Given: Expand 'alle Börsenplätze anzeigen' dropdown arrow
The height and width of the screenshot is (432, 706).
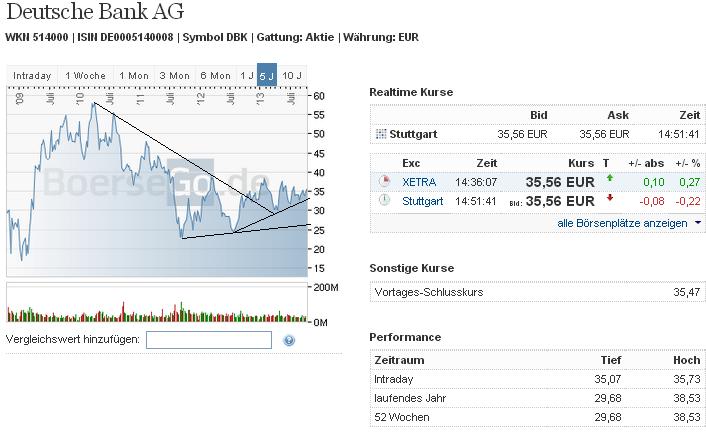Looking at the screenshot, I should [x=697, y=223].
